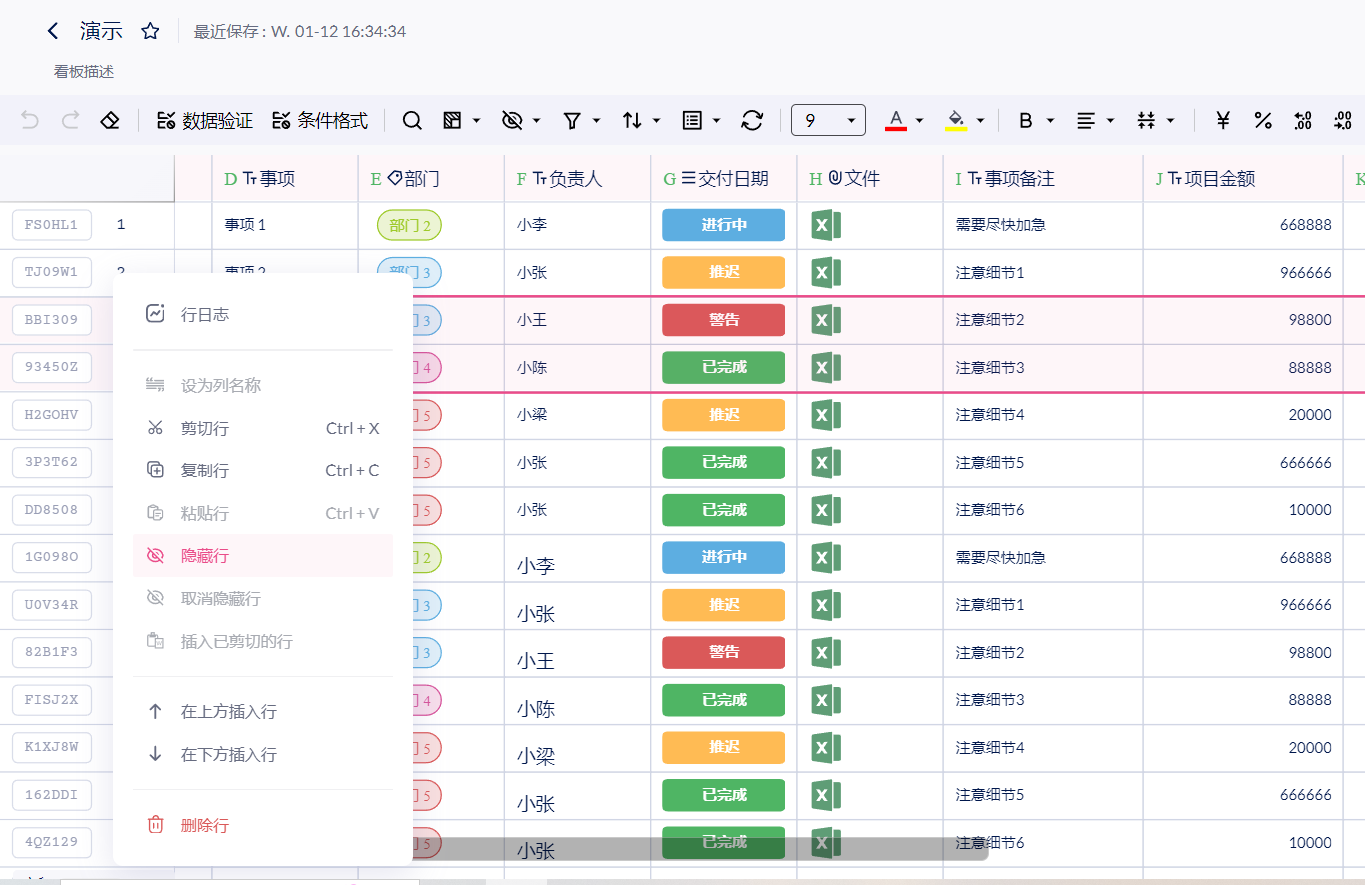The width and height of the screenshot is (1365, 885).
Task: Open Excel file icon in 3P3T62 row
Action: [x=825, y=462]
